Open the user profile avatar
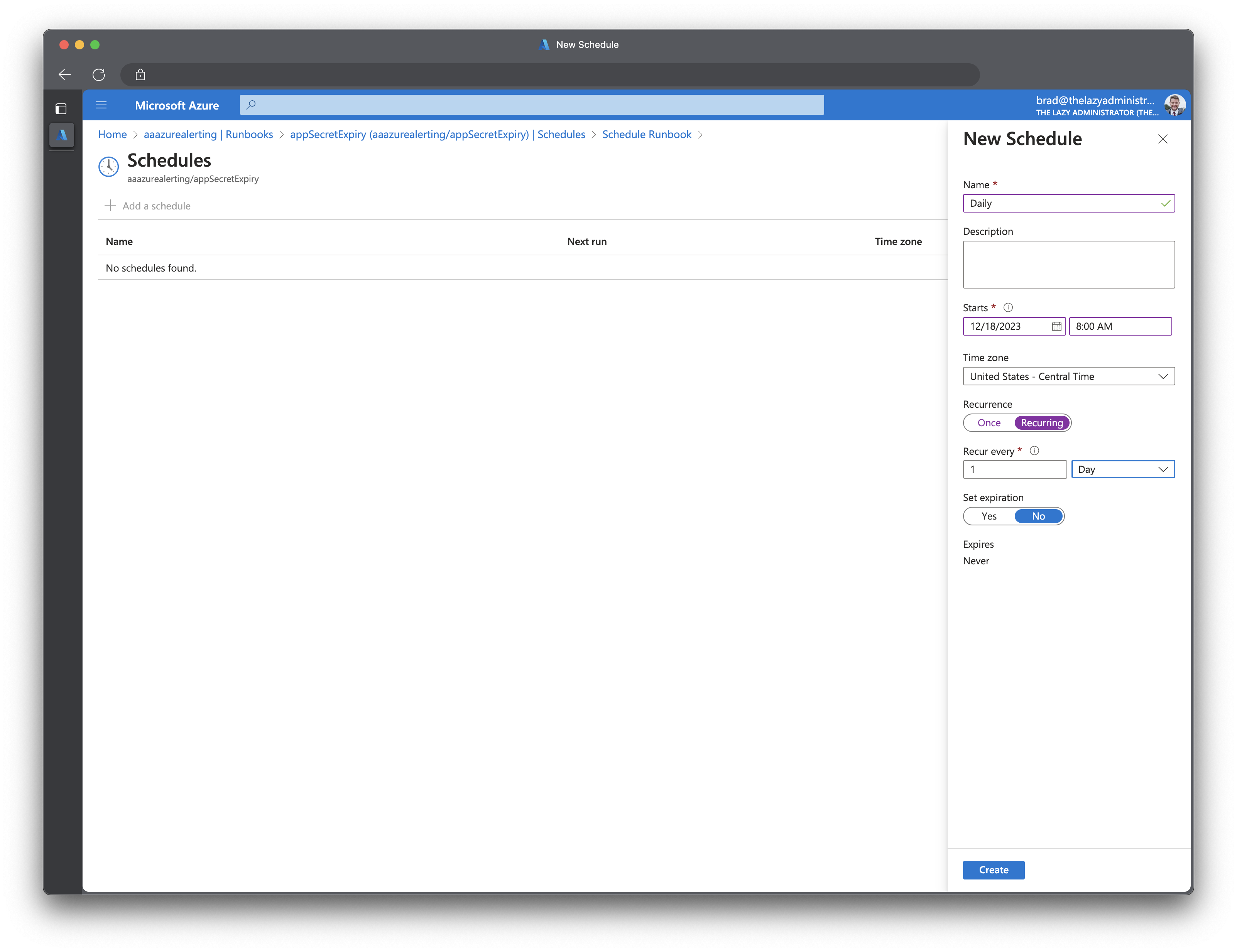Viewport: 1237px width, 952px height. pyautogui.click(x=1175, y=105)
